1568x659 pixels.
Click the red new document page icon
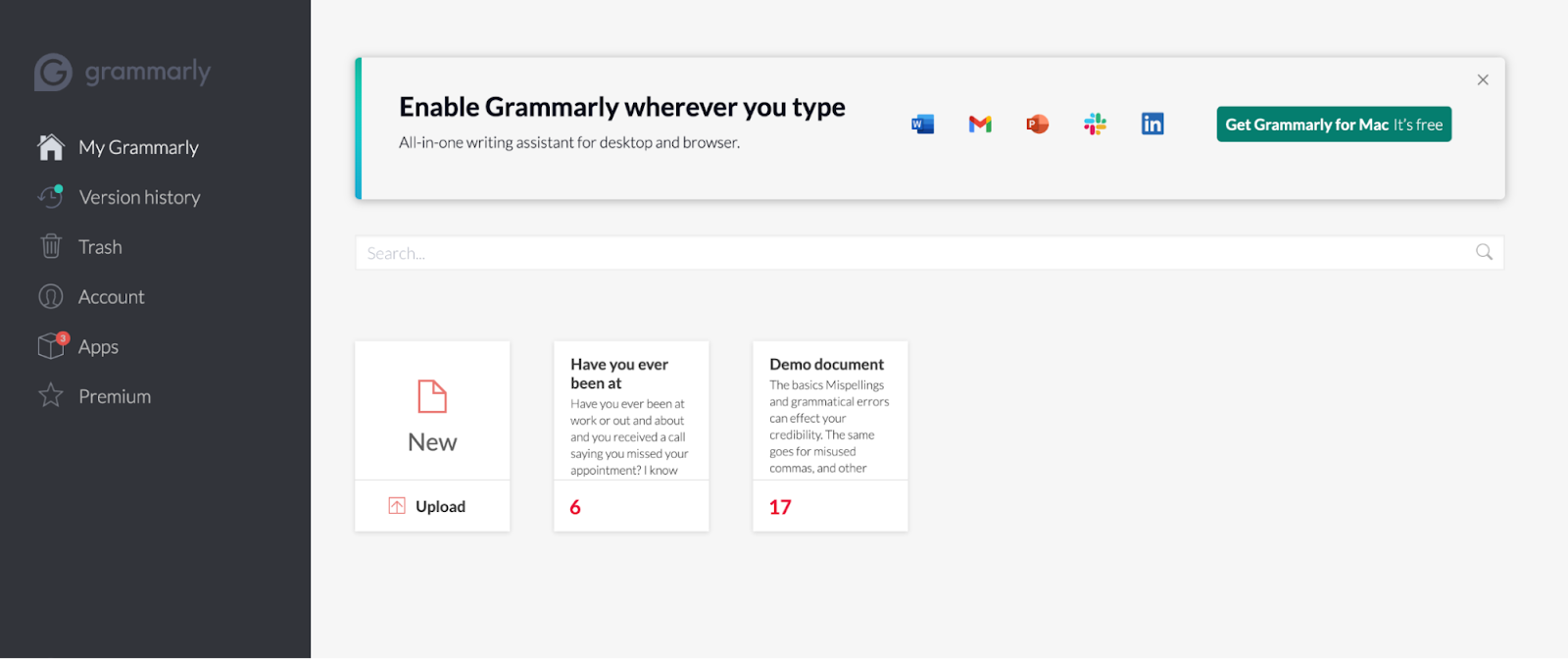pos(432,396)
